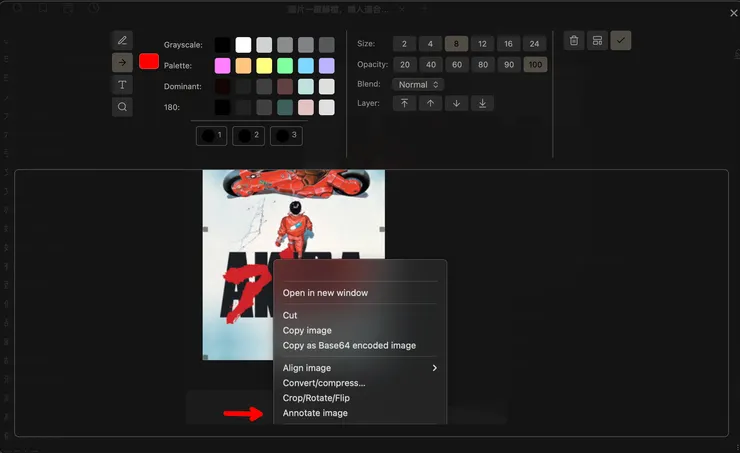Open the Blend mode Normal dropdown
The image size is (740, 453).
click(418, 84)
